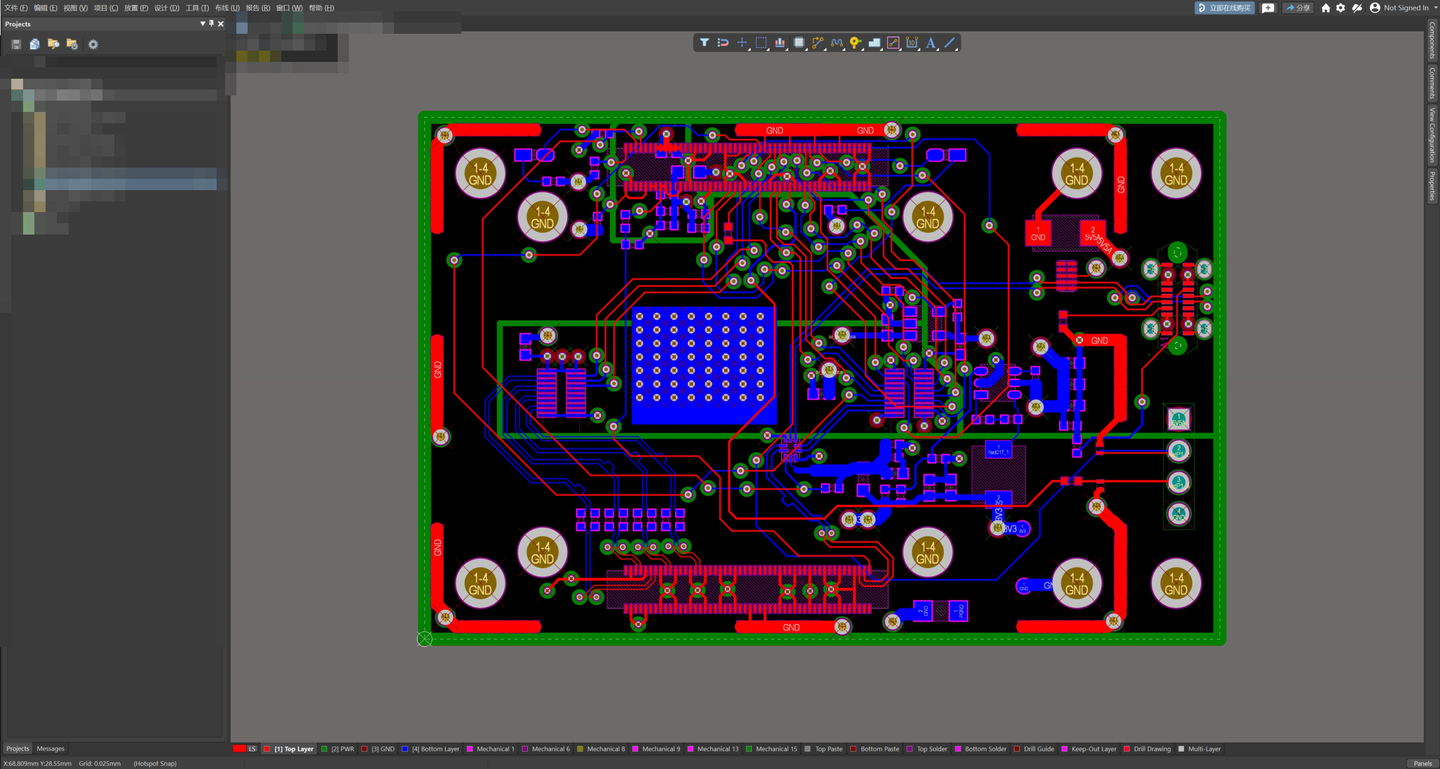Click the 立即在线购买 buy online button
1440x769 pixels.
click(1225, 8)
